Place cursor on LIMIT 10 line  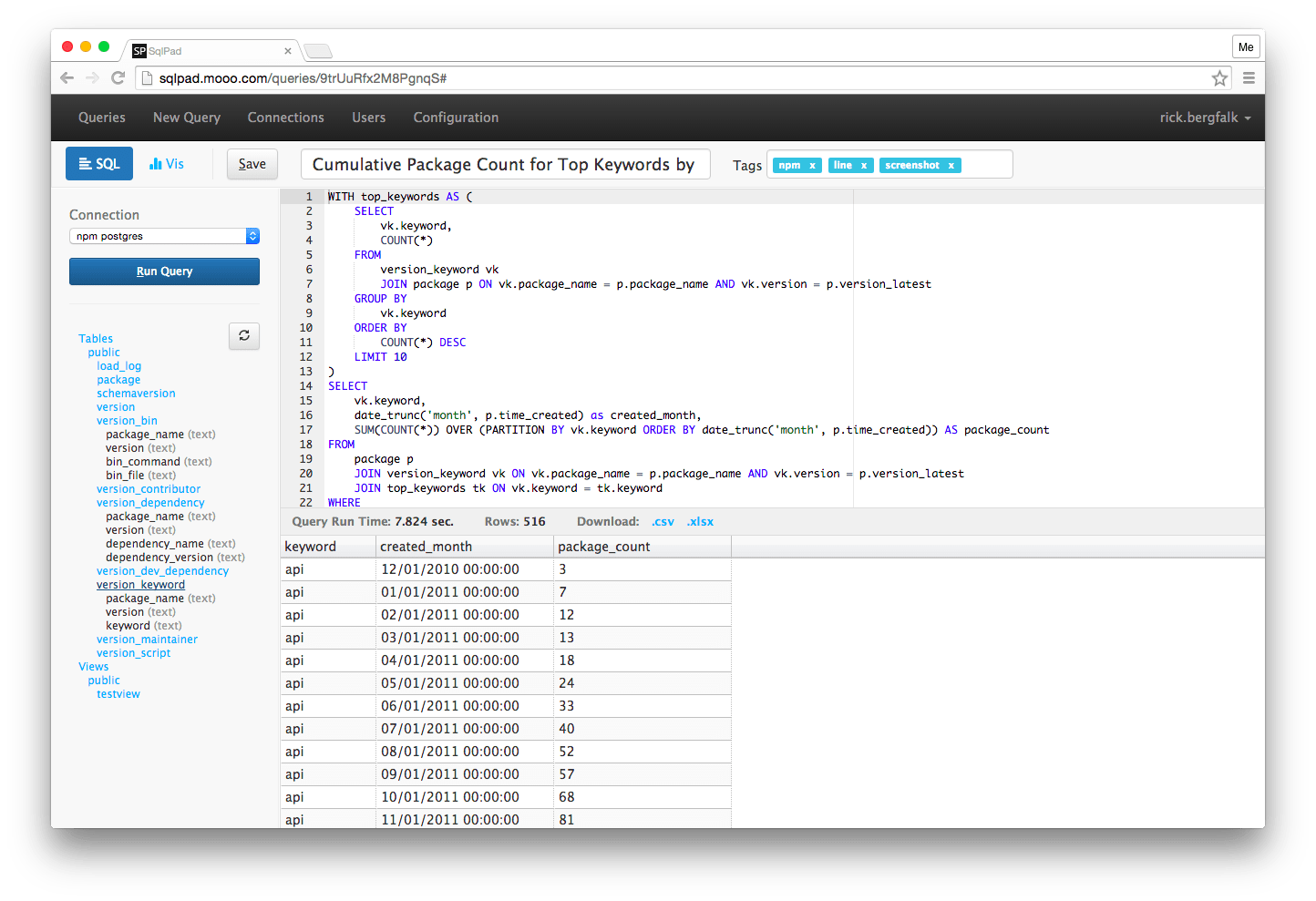click(381, 357)
